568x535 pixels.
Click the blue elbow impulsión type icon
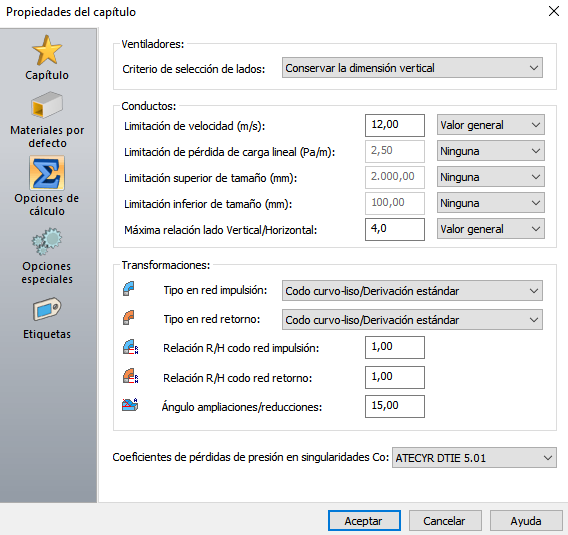(129, 289)
